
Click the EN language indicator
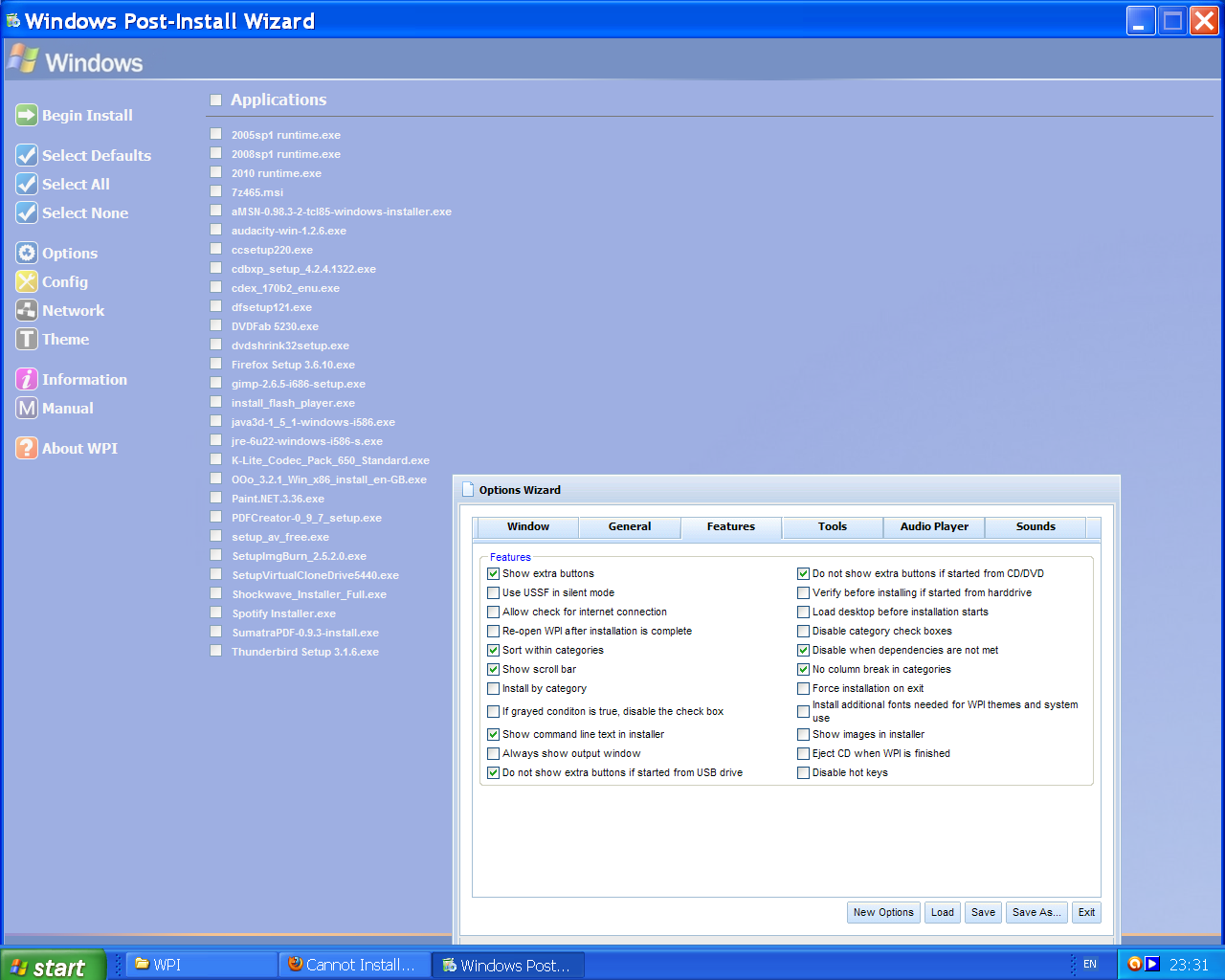click(1090, 964)
